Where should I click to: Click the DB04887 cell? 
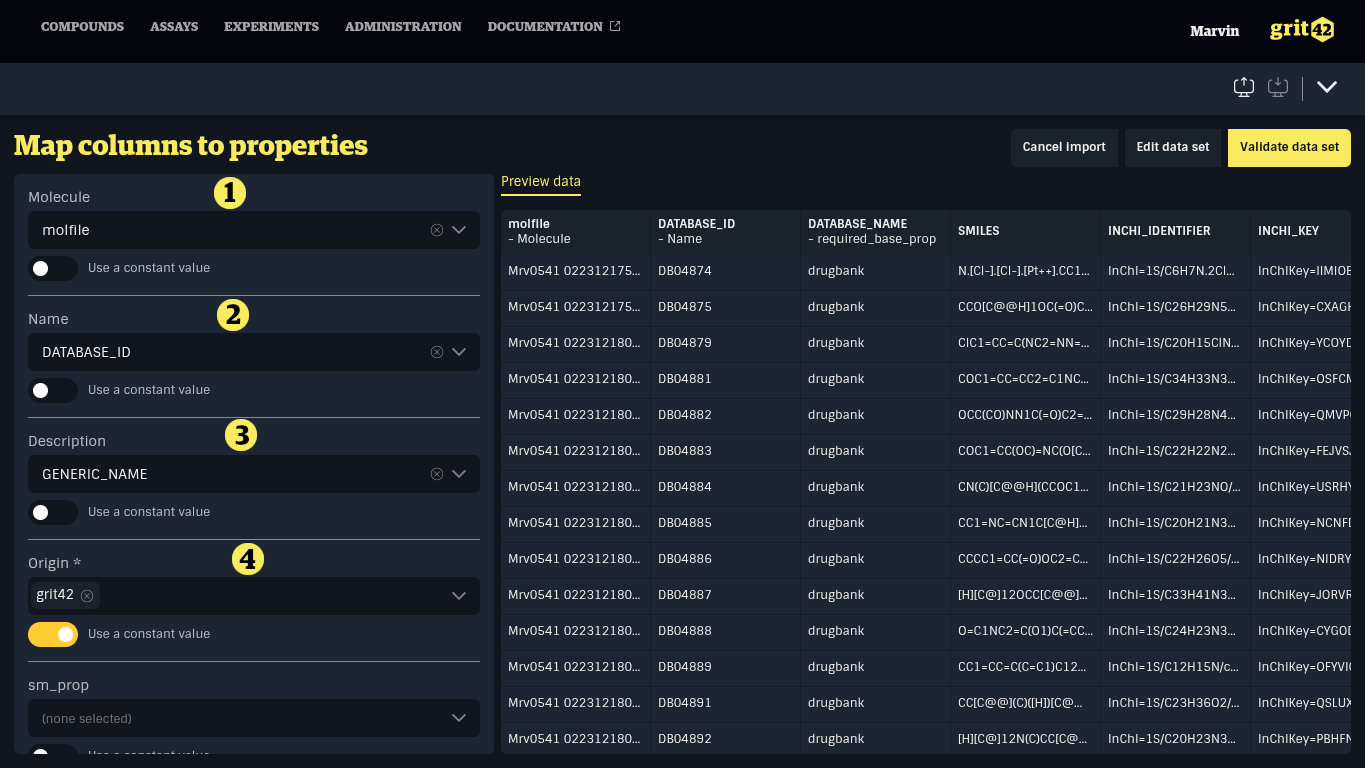(726, 595)
